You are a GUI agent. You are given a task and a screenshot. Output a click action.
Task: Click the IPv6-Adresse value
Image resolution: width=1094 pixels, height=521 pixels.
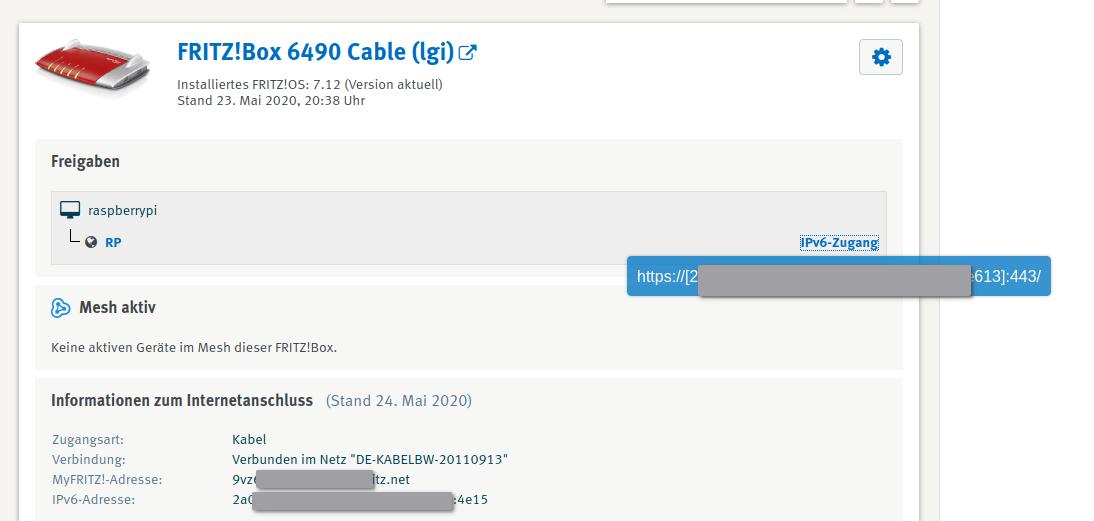click(x=359, y=499)
